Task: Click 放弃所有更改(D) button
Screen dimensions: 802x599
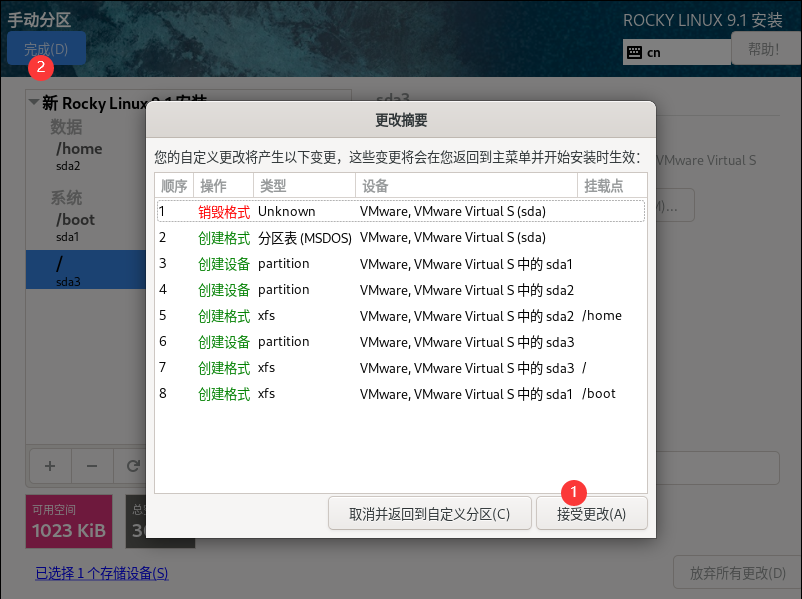Action: [x=736, y=573]
